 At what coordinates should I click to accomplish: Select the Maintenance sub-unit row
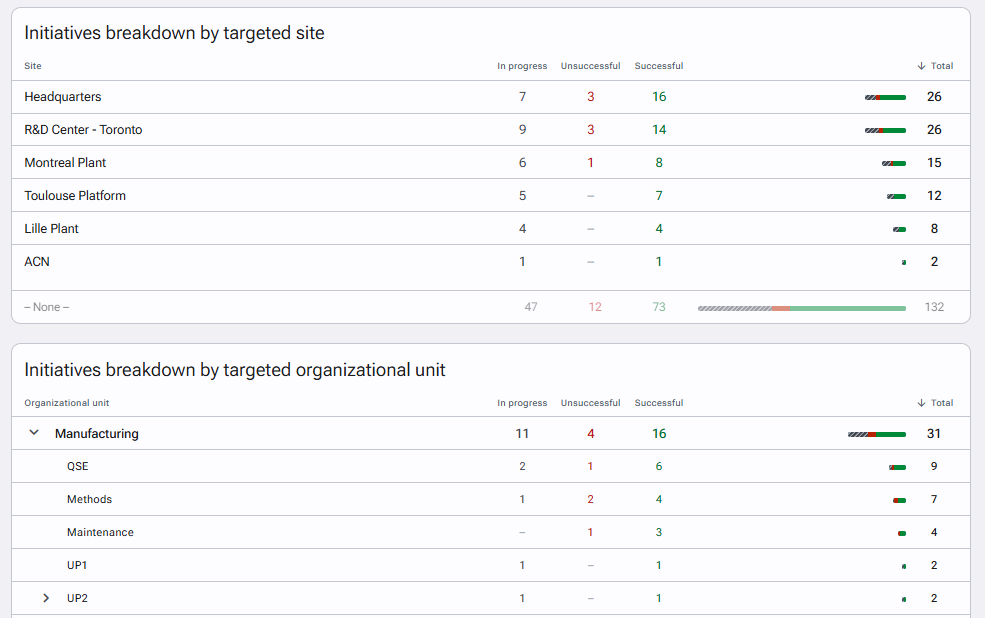[491, 532]
